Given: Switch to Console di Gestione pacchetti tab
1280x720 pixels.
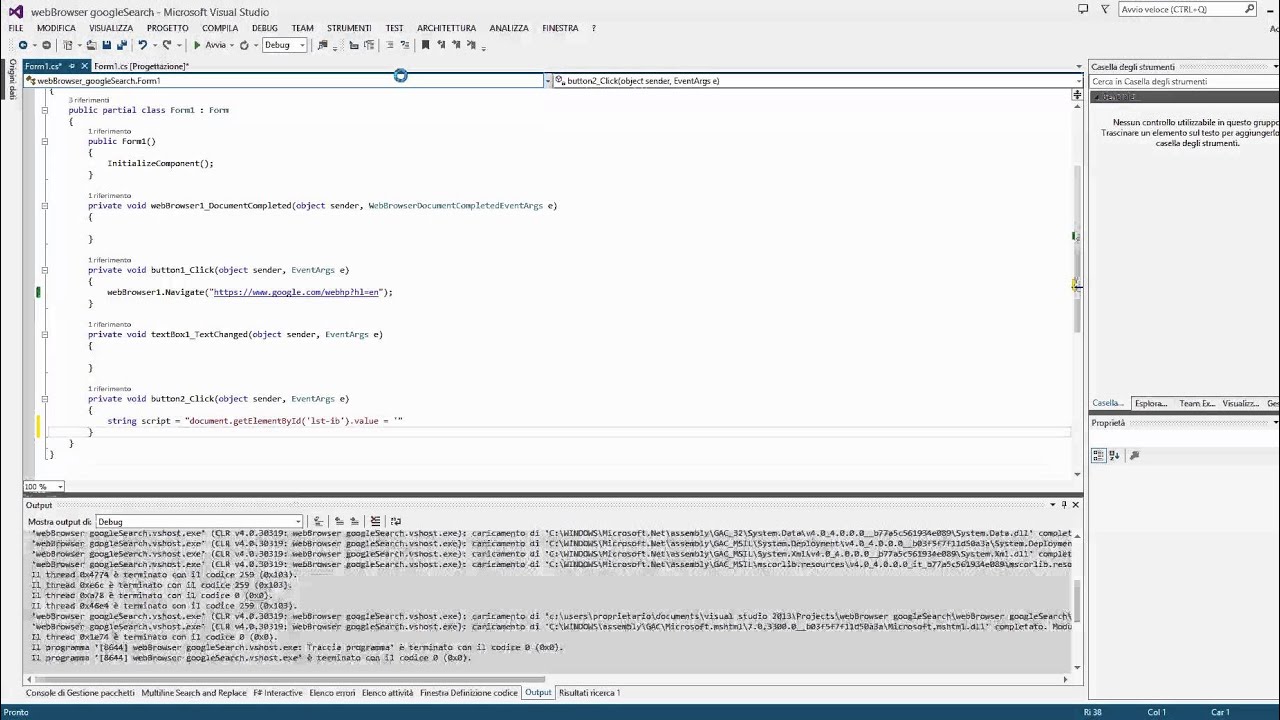Looking at the screenshot, I should click(80, 693).
